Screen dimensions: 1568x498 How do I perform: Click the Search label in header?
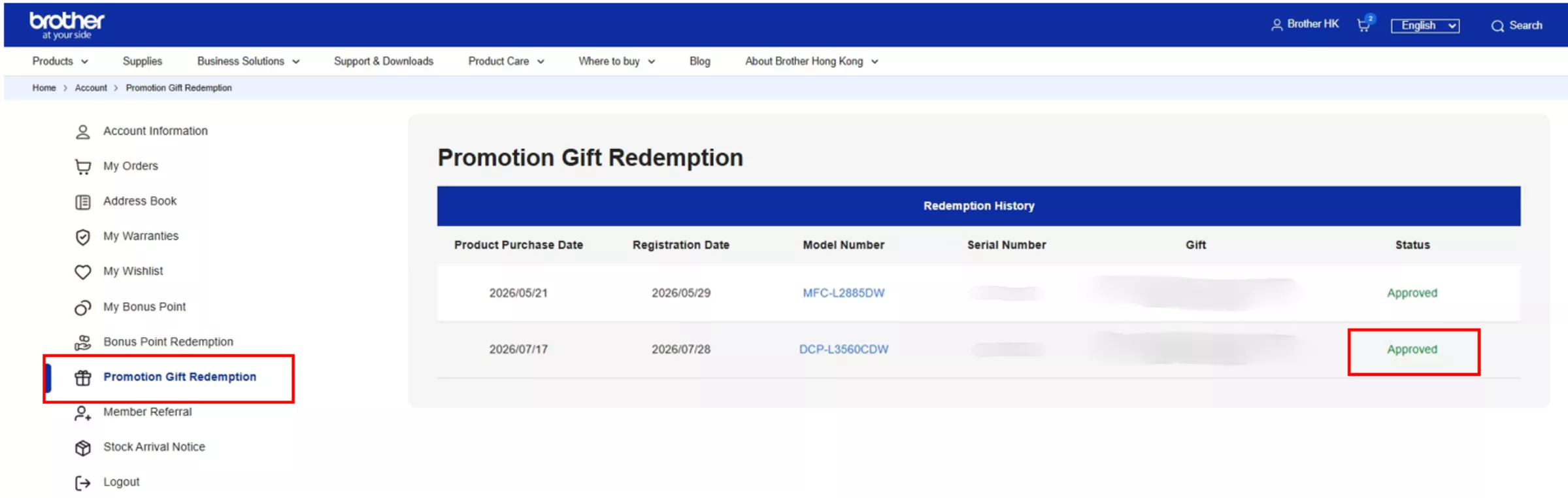click(x=1526, y=25)
